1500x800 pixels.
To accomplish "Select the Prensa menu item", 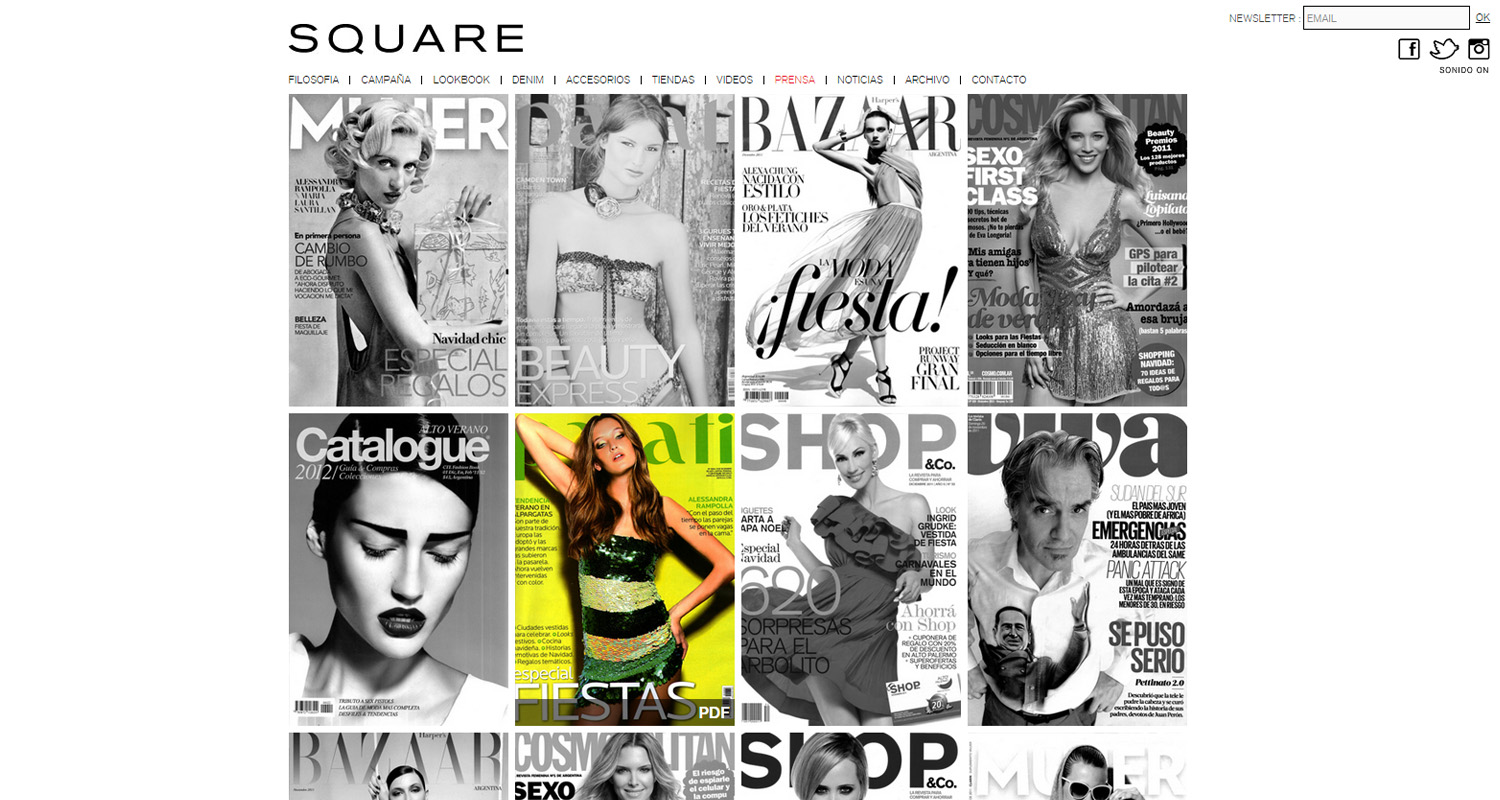I will tap(795, 80).
